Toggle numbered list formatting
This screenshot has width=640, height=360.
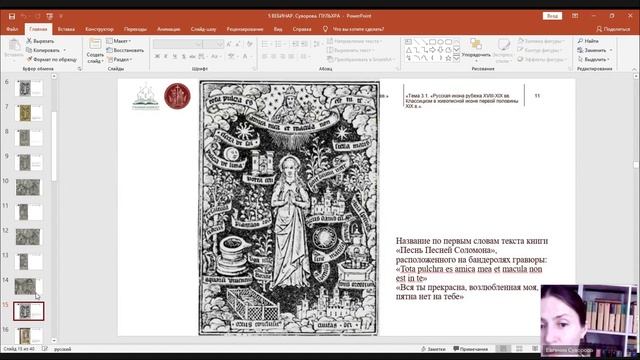279,44
